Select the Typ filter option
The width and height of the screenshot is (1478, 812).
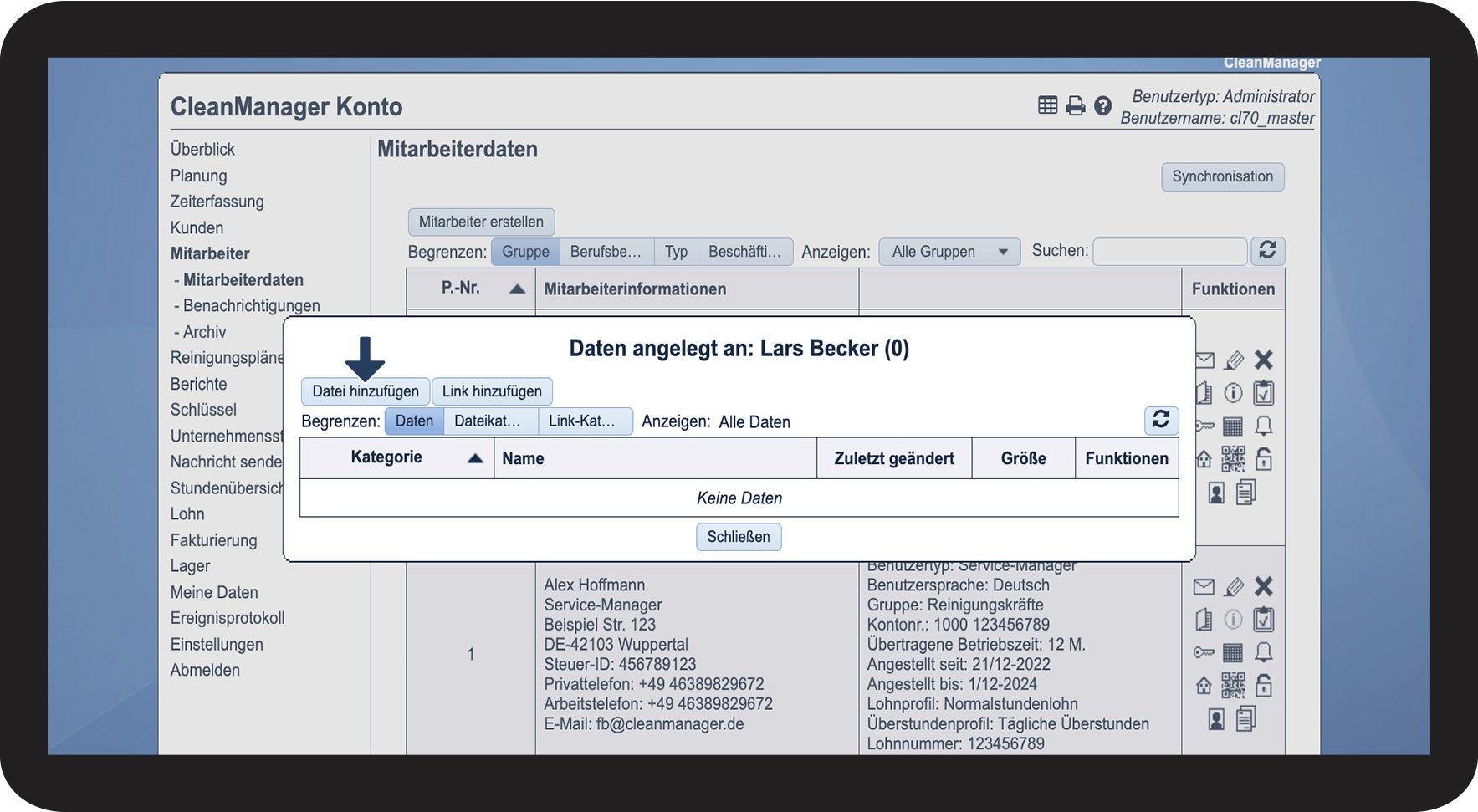pyautogui.click(x=676, y=252)
